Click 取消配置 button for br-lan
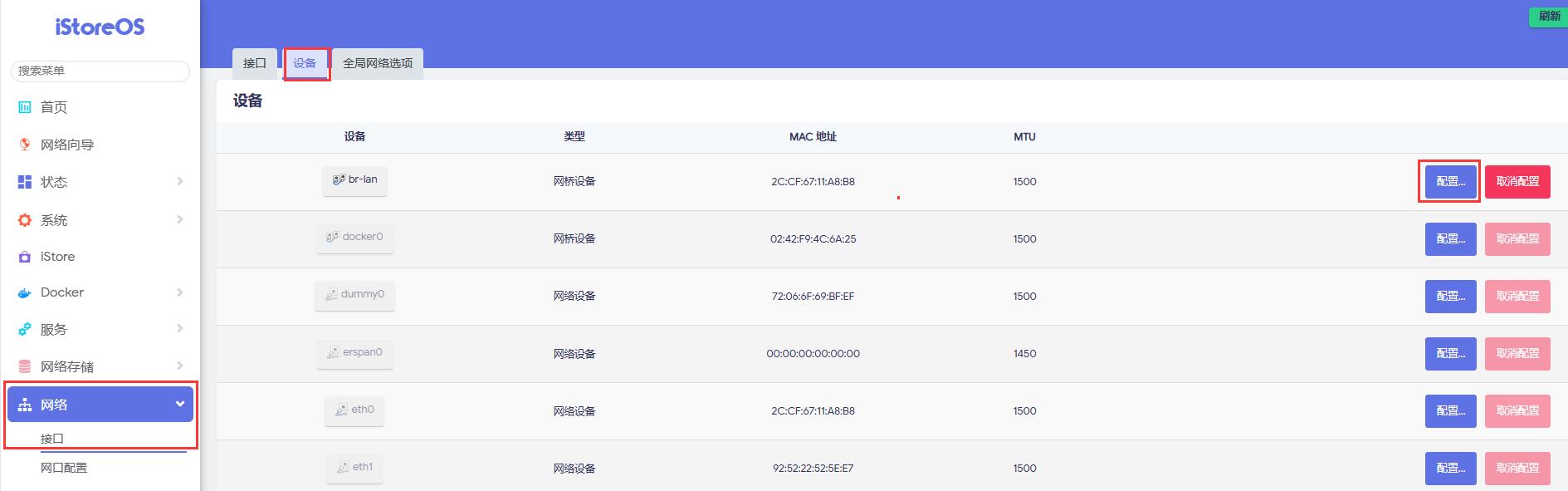1568x491 pixels. (1517, 181)
